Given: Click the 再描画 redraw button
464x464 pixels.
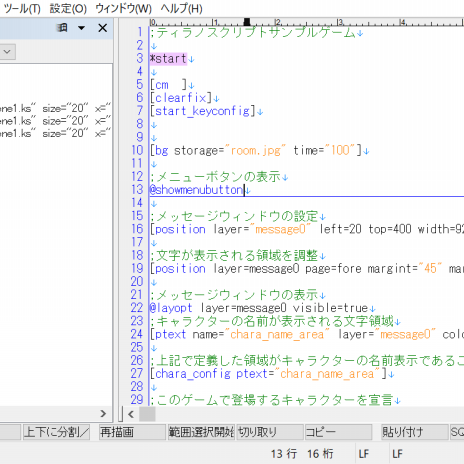Looking at the screenshot, I should coord(133,432).
